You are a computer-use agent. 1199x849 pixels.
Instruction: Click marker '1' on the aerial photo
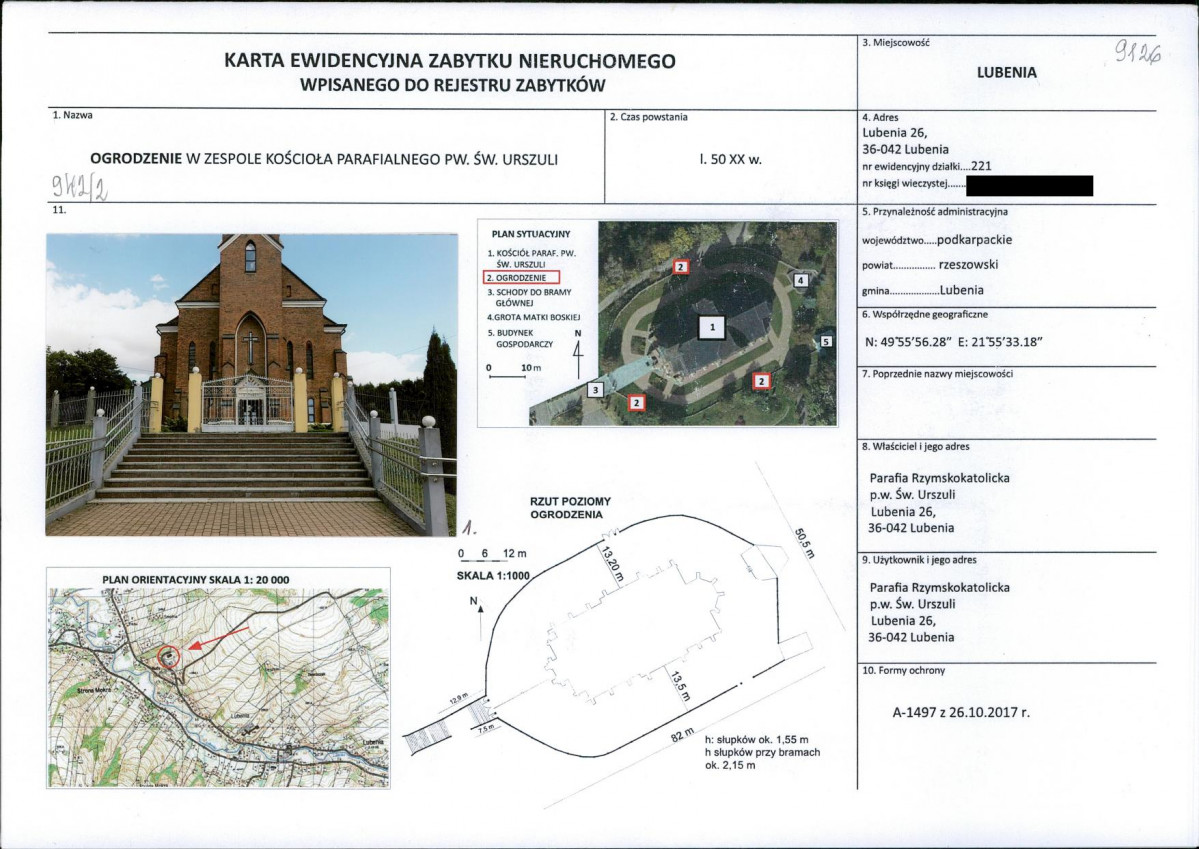(712, 327)
